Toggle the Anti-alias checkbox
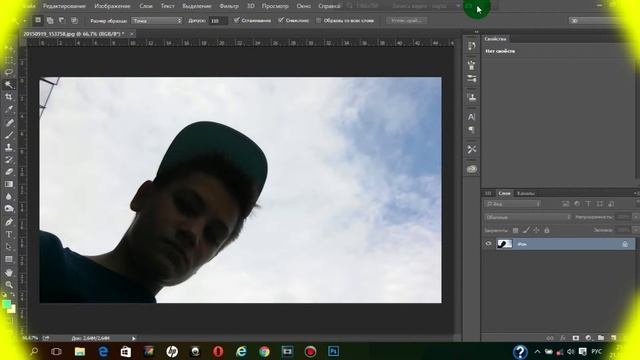Viewport: 640px width, 360px height. pyautogui.click(x=236, y=20)
